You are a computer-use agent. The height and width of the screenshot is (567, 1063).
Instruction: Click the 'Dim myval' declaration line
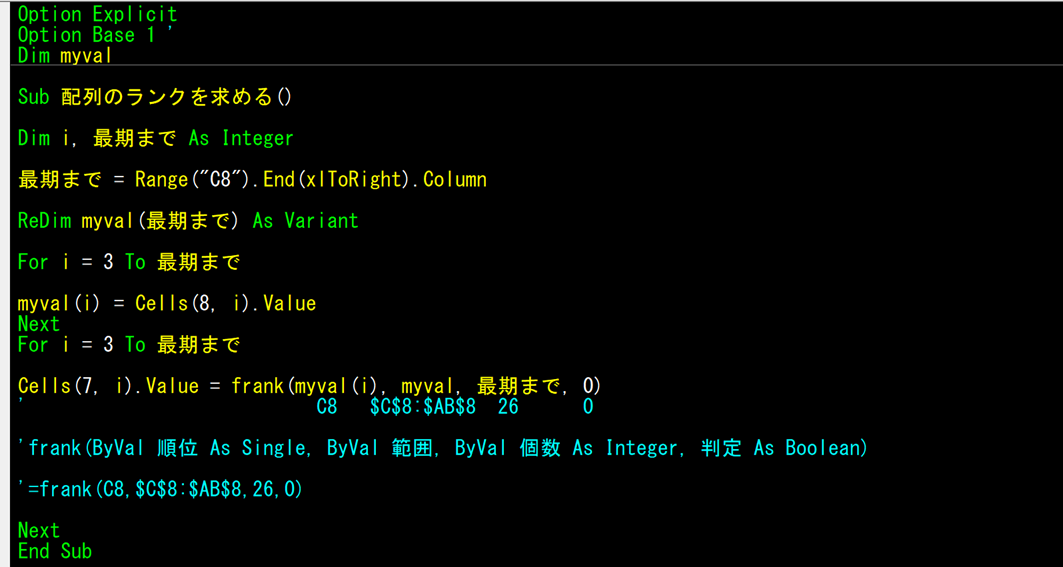pyautogui.click(x=65, y=56)
